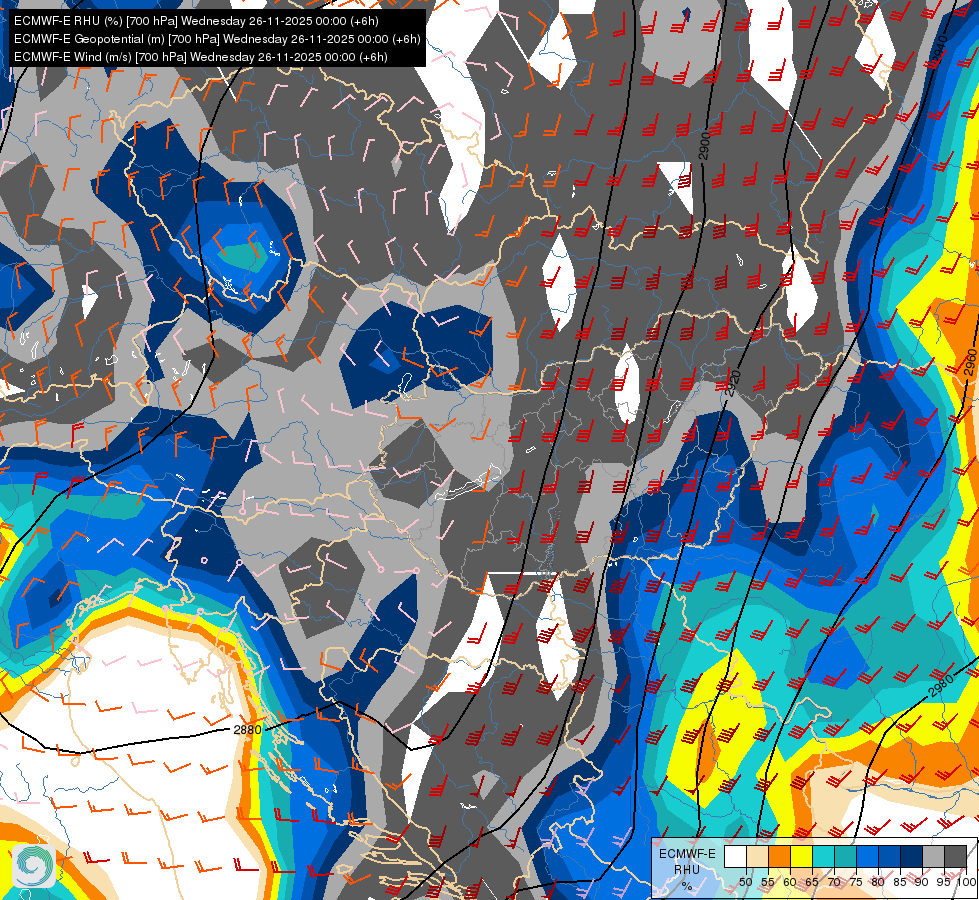Click the white below-50% legend swatch

coord(735,856)
